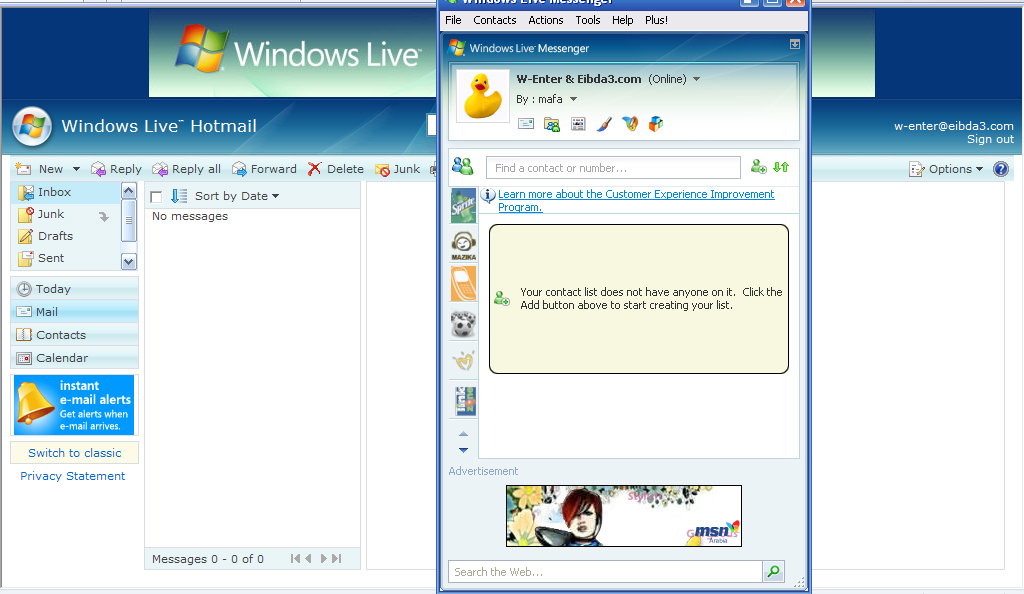Open the Options dropdown in Hotmail
This screenshot has height=594, width=1024.
pos(946,169)
